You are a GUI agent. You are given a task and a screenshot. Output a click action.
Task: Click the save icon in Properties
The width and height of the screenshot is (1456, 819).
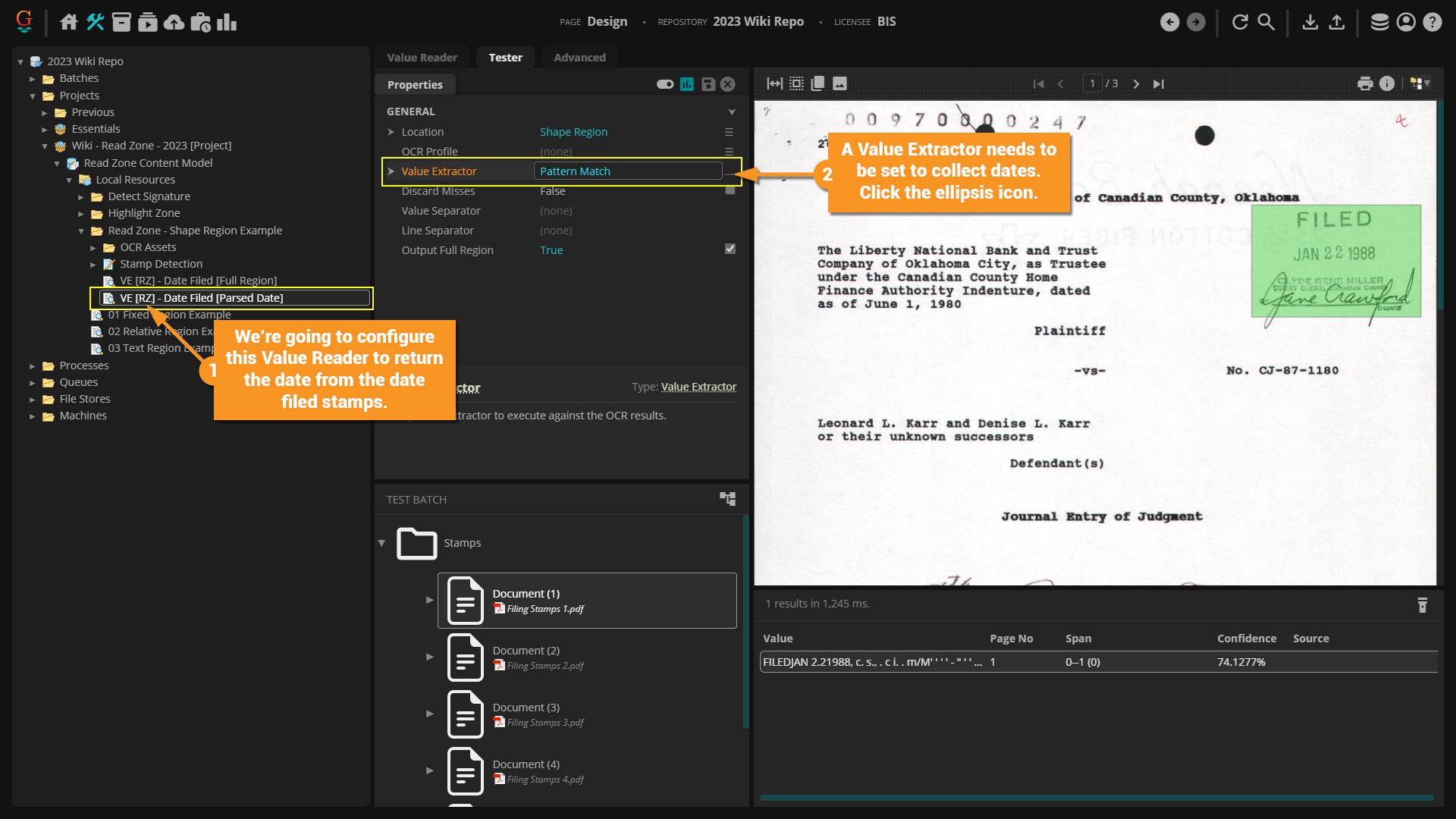(x=708, y=84)
